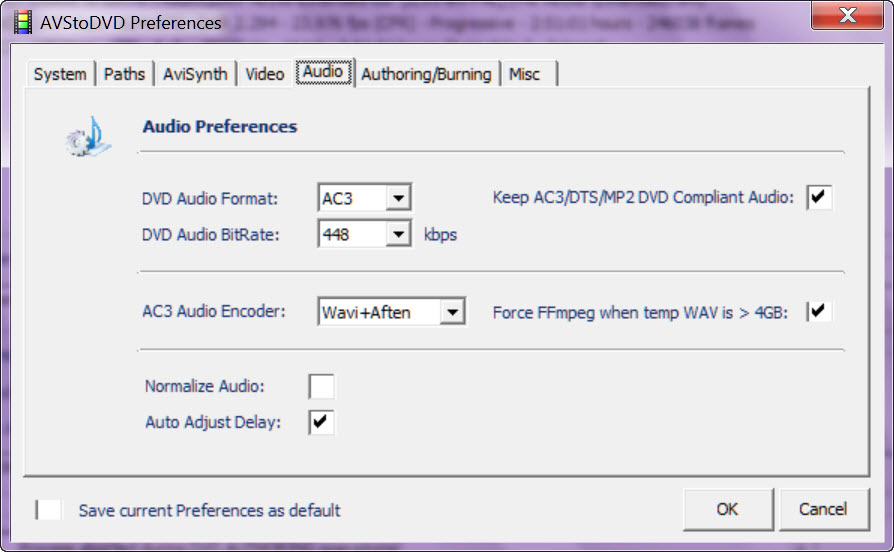Enable the Normalize Audio checkbox

click(x=322, y=386)
